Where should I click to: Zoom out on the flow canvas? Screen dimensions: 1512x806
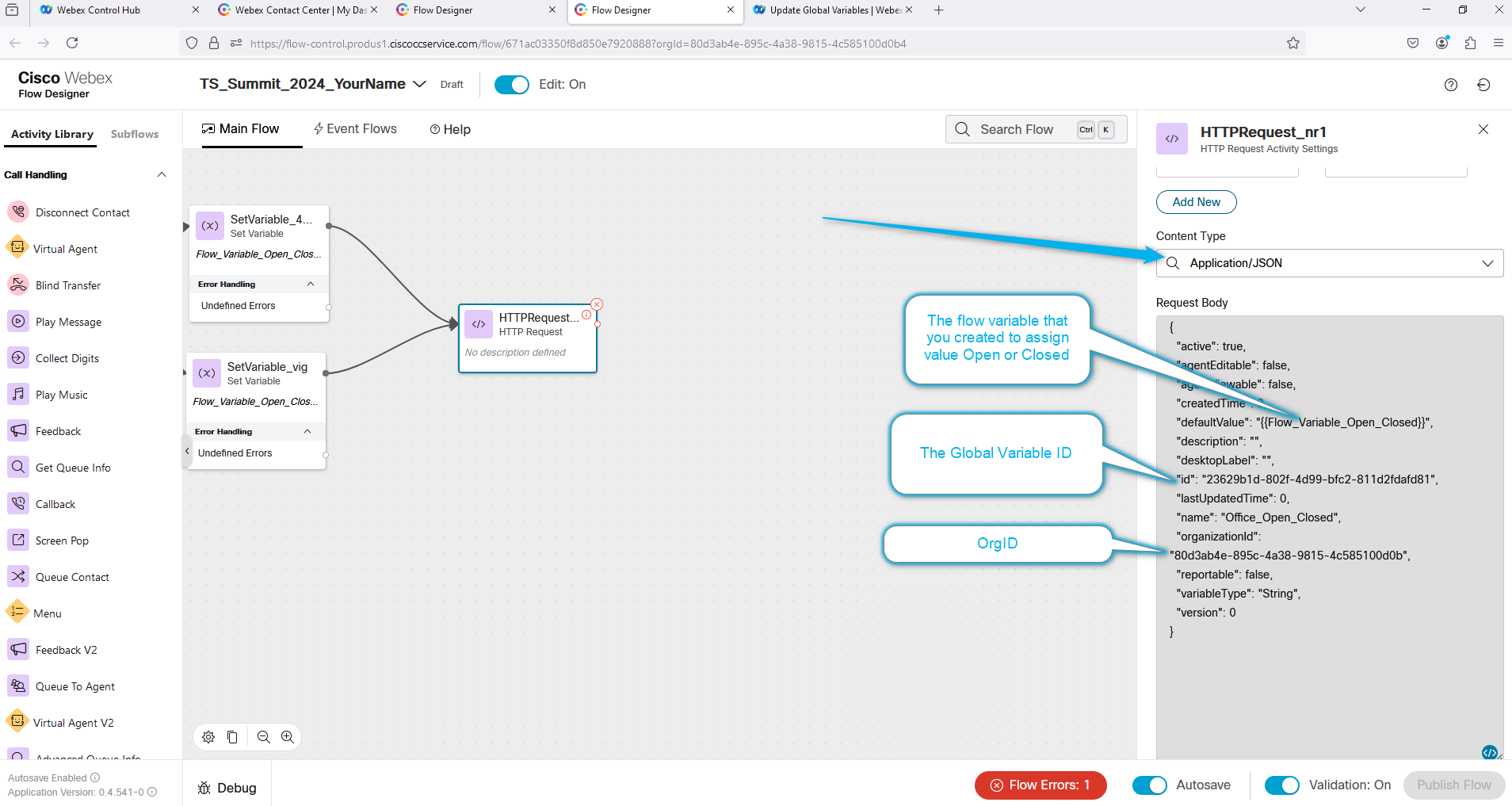click(x=264, y=737)
